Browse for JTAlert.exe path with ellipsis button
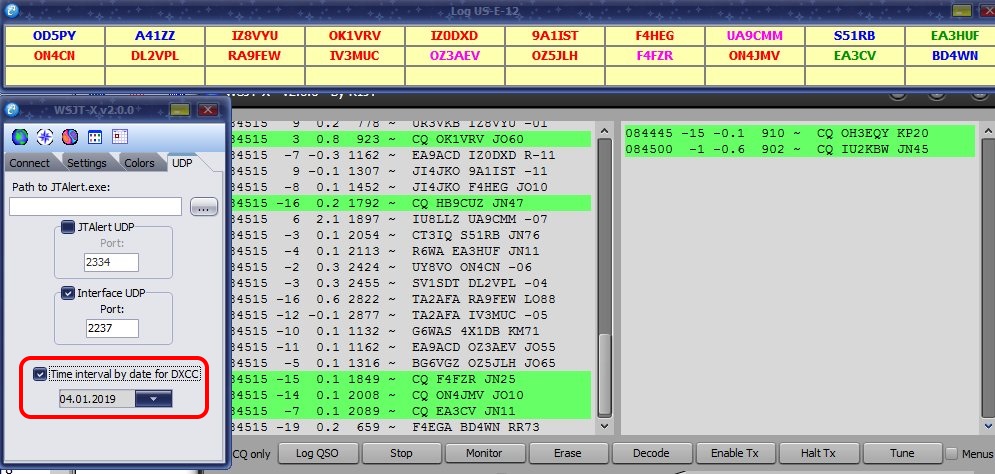 click(x=203, y=207)
